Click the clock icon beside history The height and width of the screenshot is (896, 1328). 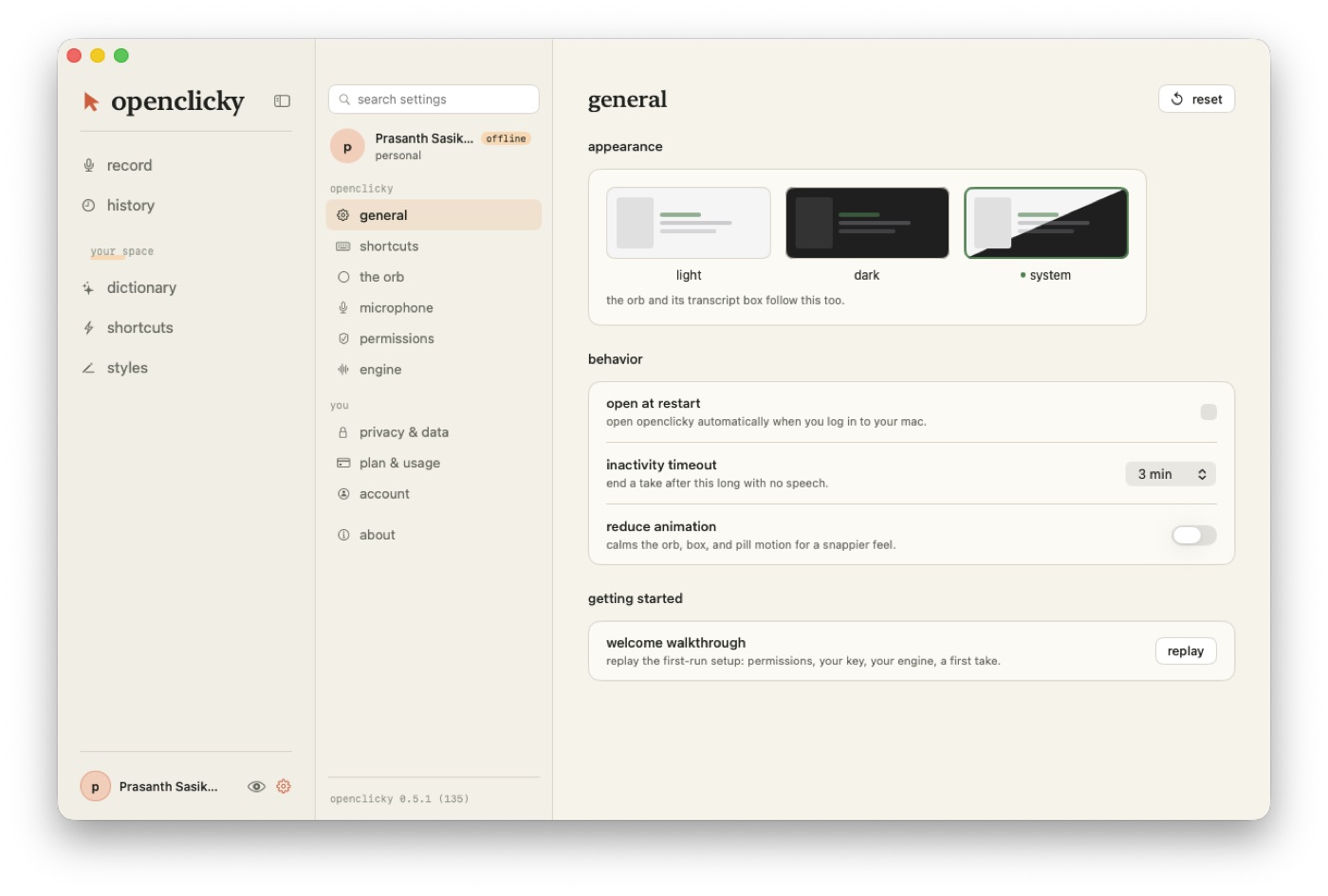(88, 205)
